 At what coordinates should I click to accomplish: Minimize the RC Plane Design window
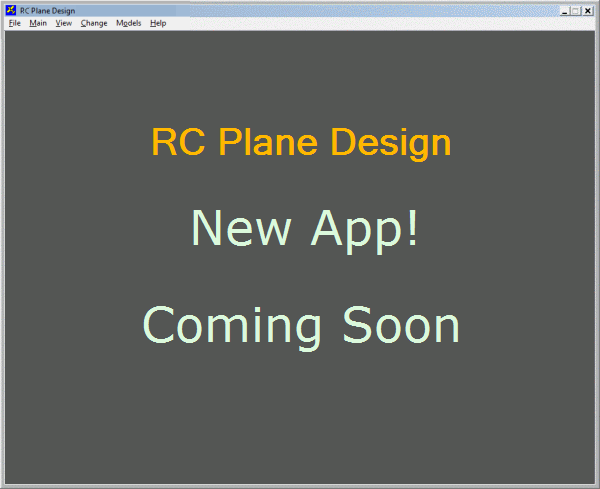coord(565,10)
